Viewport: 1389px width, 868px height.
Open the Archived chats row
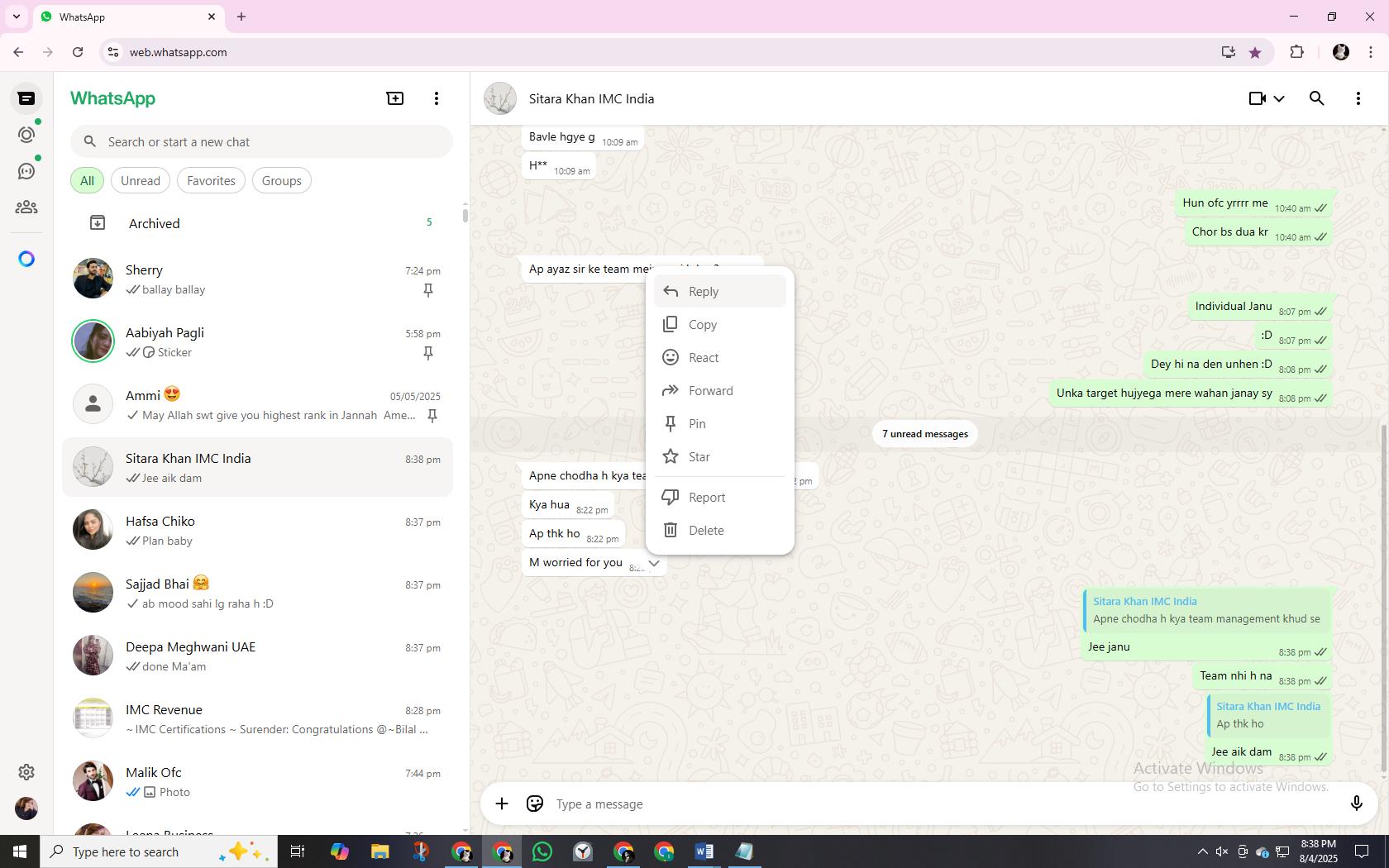click(258, 223)
